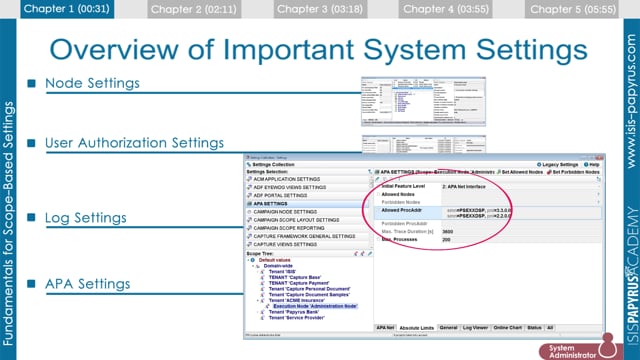
Task: Jump to Chapter 2 (02:11)
Action: [194, 9]
